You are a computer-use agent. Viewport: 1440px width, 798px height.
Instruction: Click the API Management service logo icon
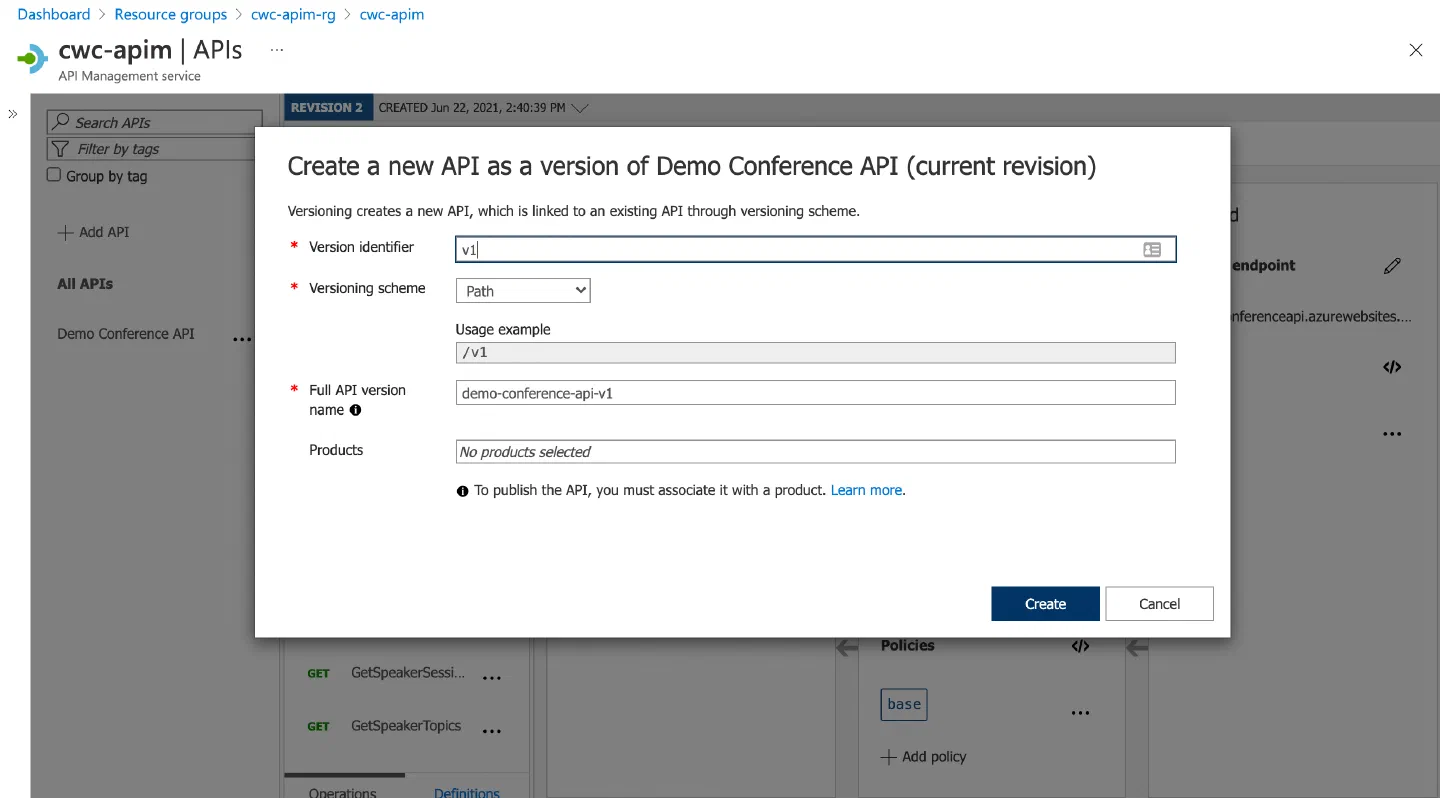pos(33,58)
